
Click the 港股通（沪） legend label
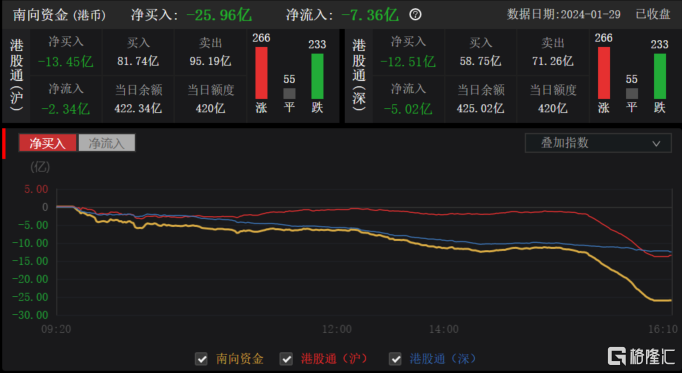click(x=334, y=359)
